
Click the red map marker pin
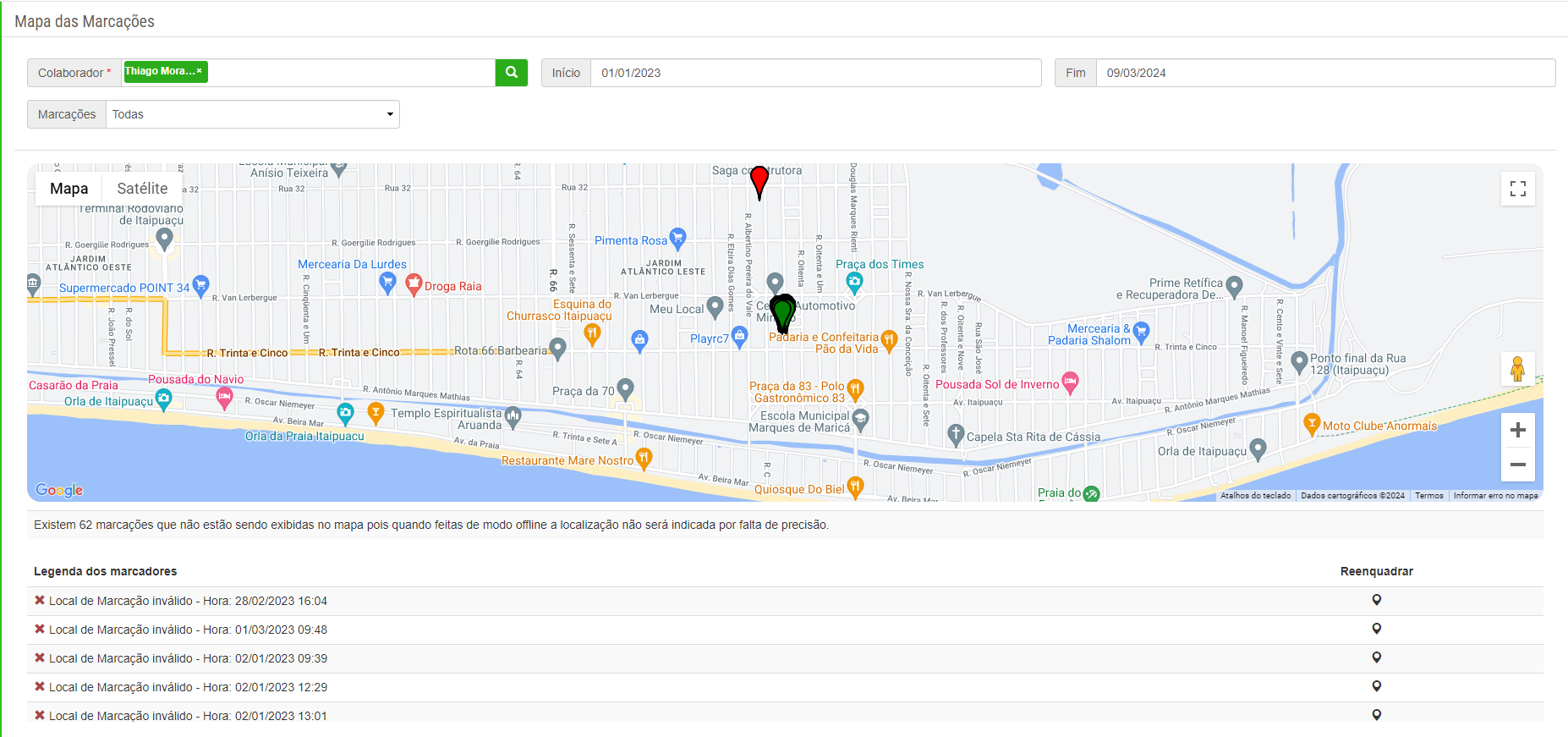(x=759, y=181)
